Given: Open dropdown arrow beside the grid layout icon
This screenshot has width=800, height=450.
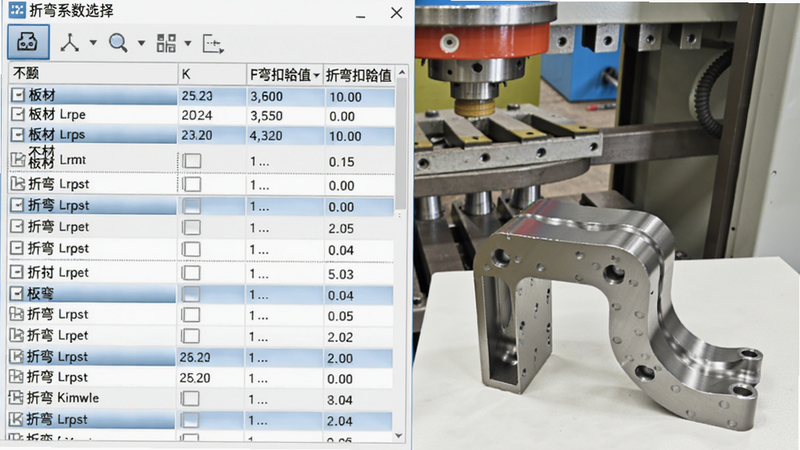Looking at the screenshot, I should tap(188, 43).
